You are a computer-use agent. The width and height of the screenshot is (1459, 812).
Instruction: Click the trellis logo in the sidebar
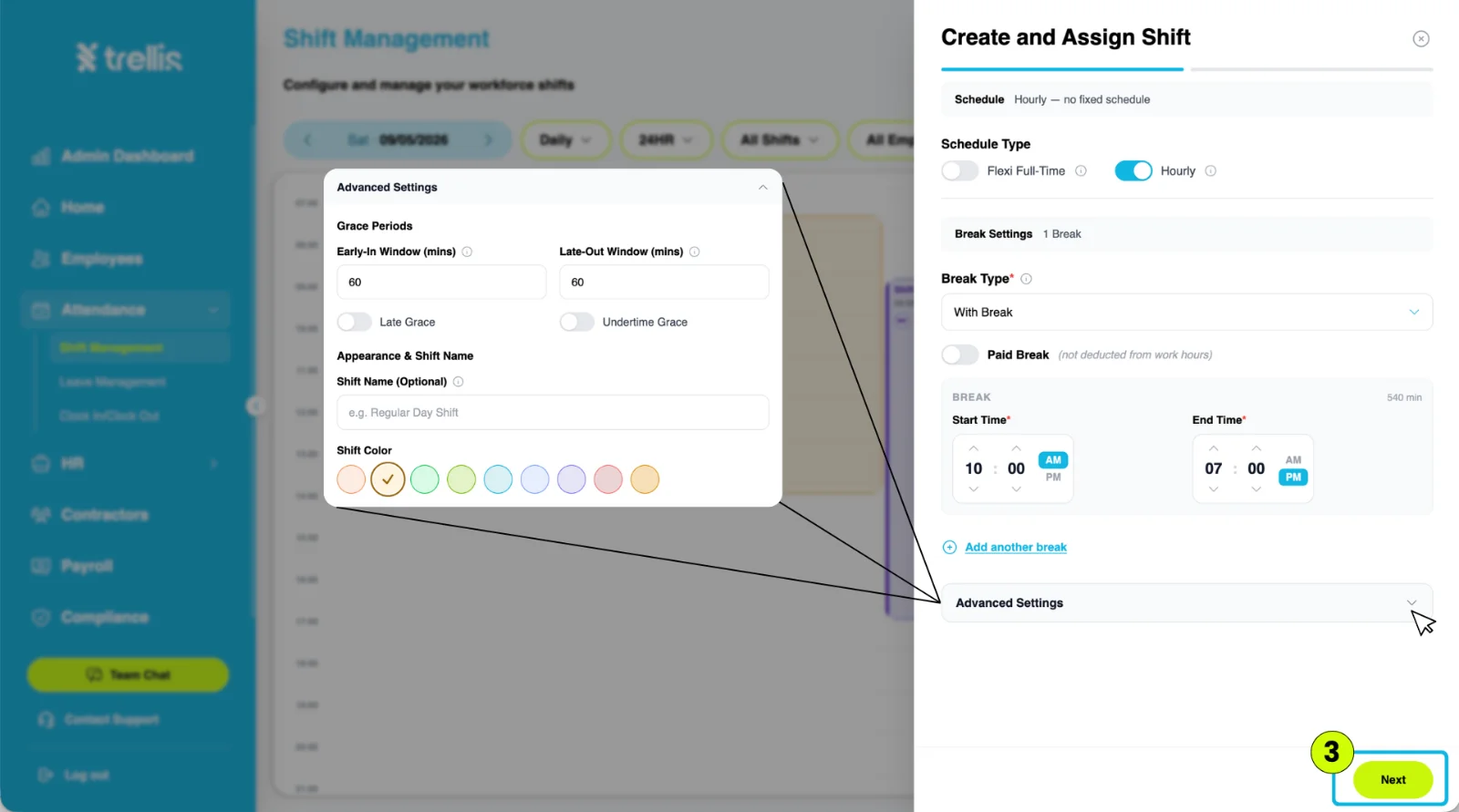pyautogui.click(x=129, y=57)
